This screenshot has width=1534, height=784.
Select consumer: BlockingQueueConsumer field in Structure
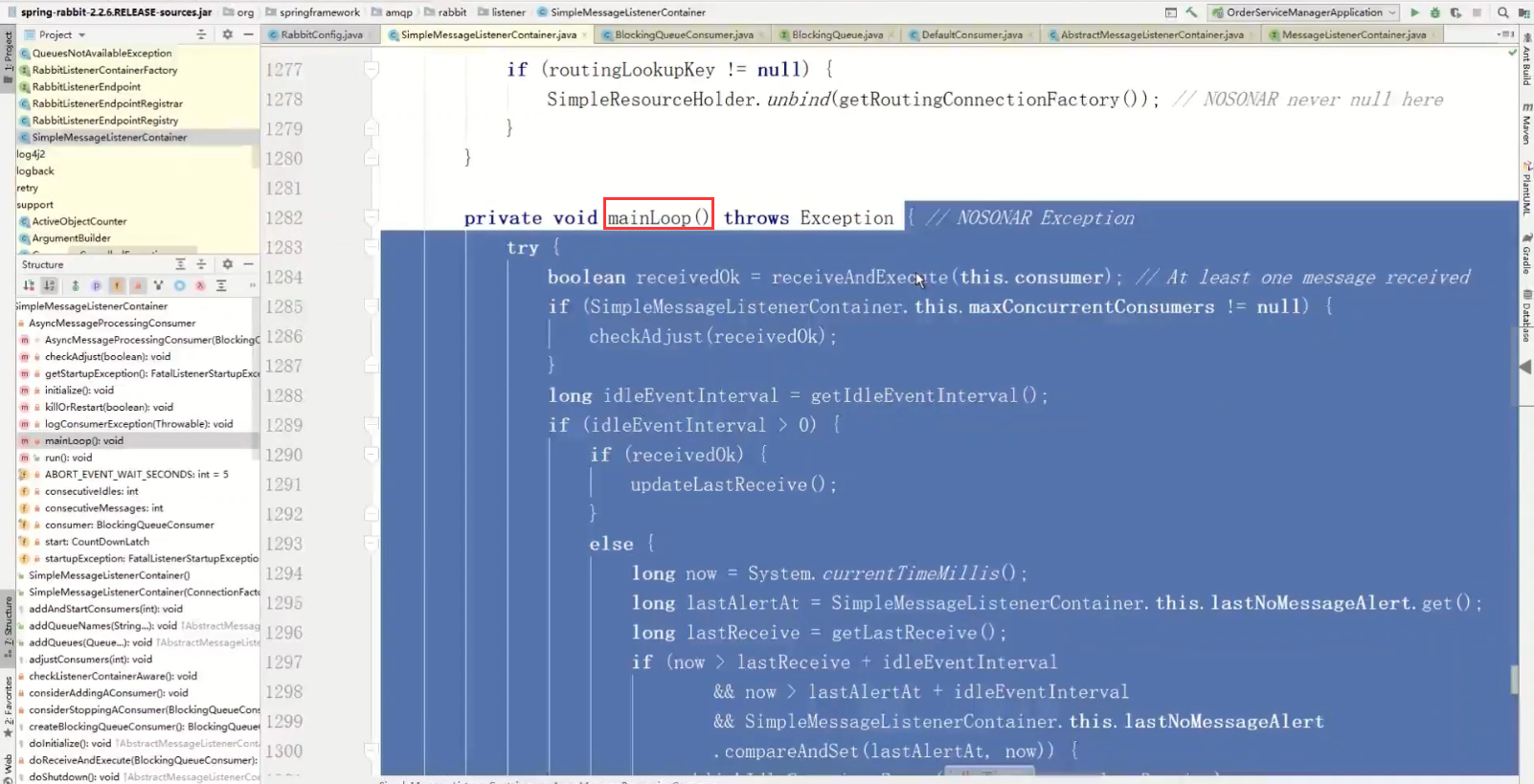click(129, 525)
